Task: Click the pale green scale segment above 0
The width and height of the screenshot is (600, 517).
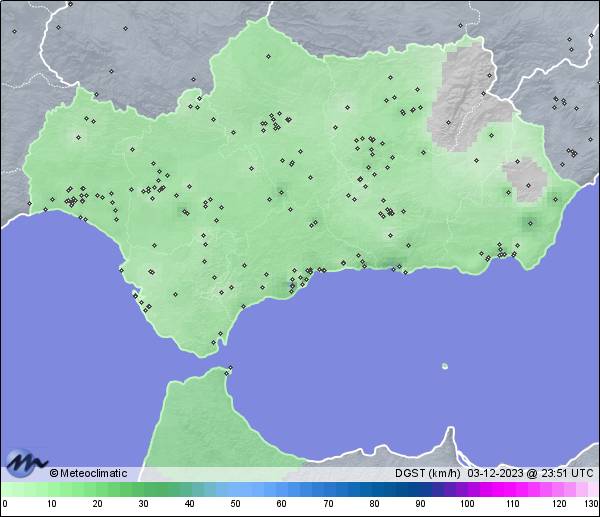Action: [x=8, y=489]
